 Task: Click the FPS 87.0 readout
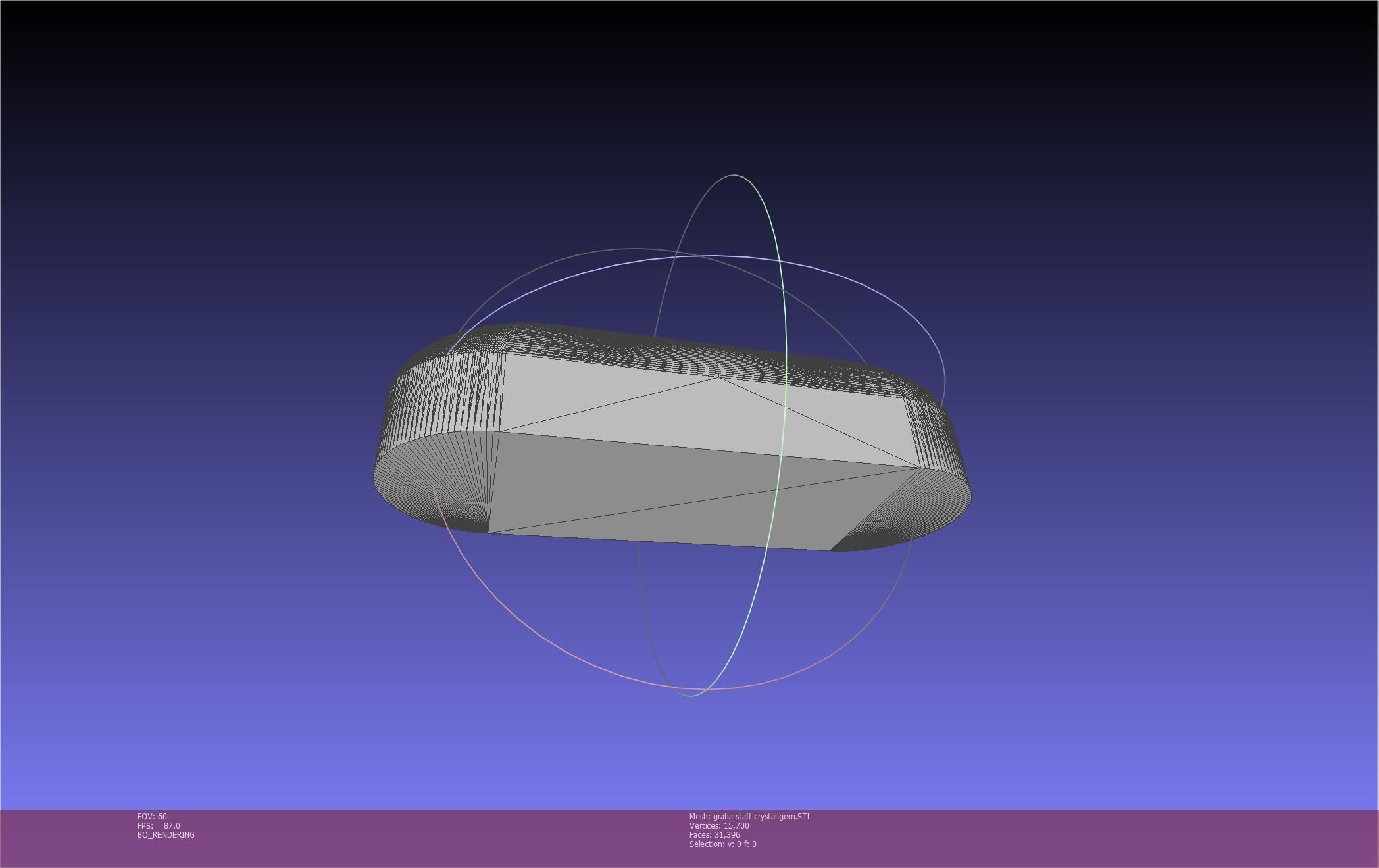[x=159, y=826]
